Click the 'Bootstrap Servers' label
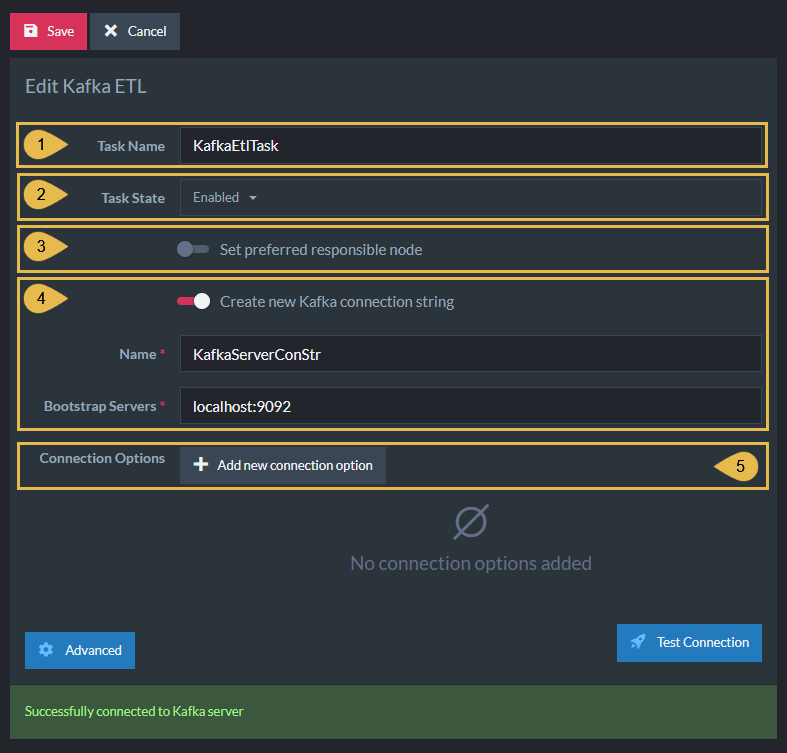Viewport: 787px width, 753px height. 100,406
